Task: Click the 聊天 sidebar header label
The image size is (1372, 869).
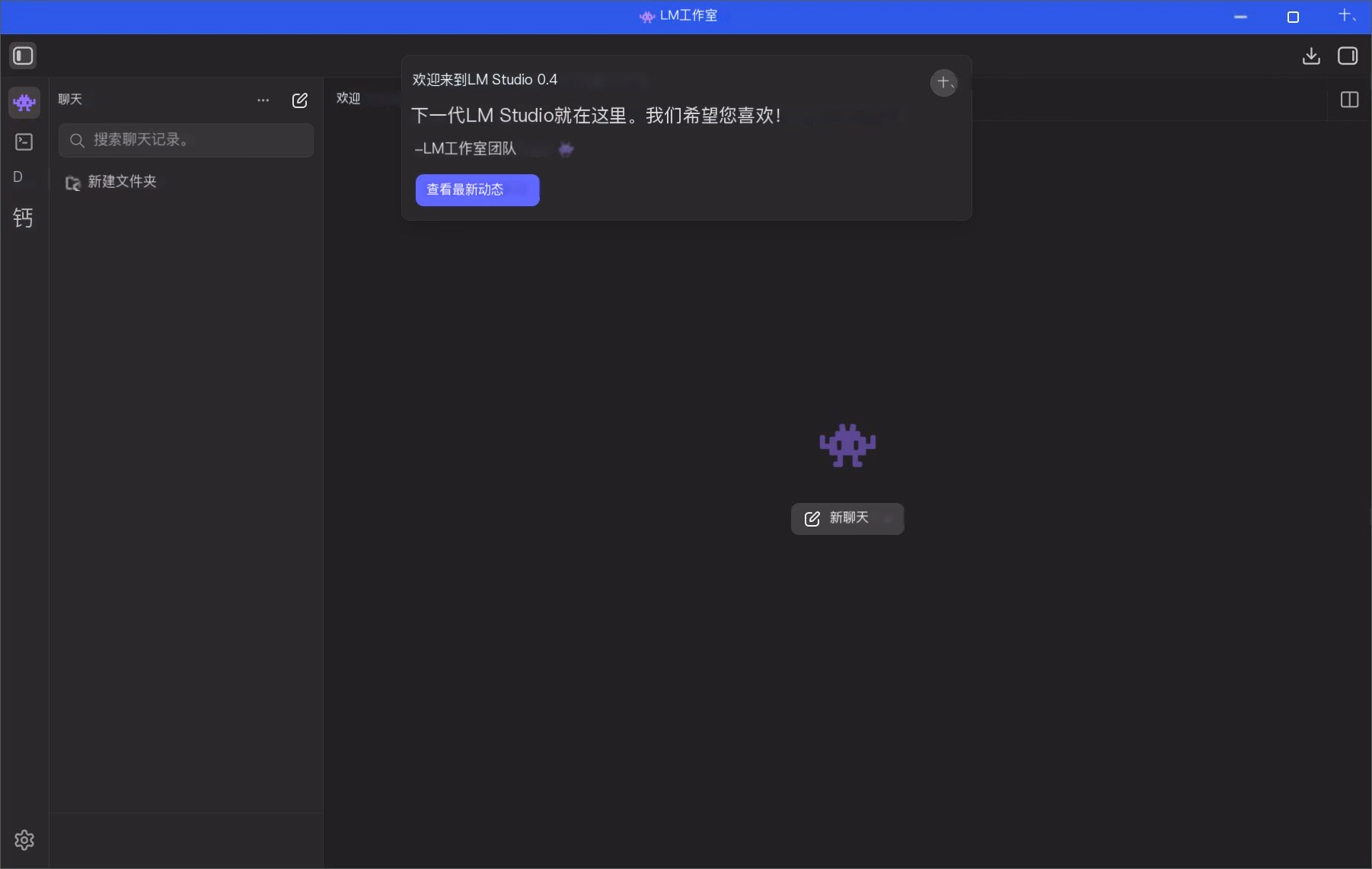Action: (x=70, y=100)
